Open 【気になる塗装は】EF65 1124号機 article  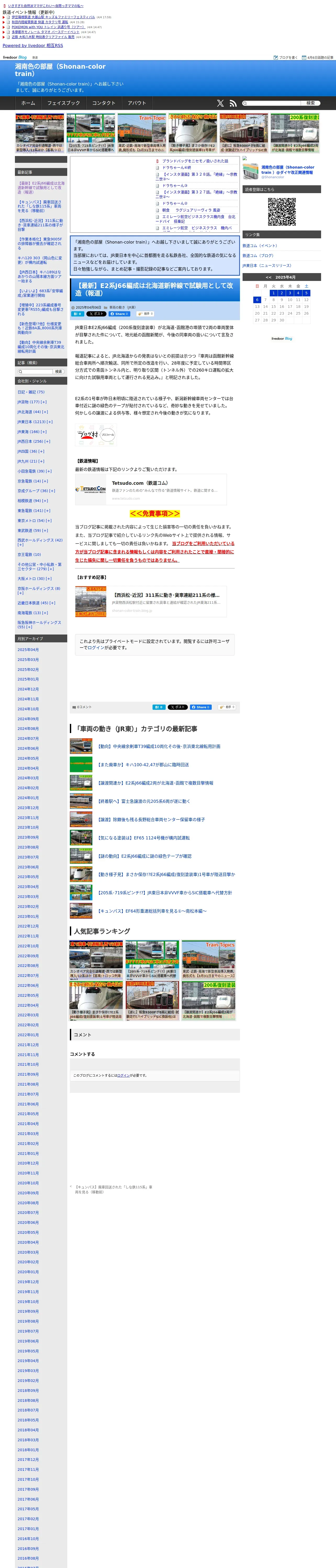tap(143, 838)
